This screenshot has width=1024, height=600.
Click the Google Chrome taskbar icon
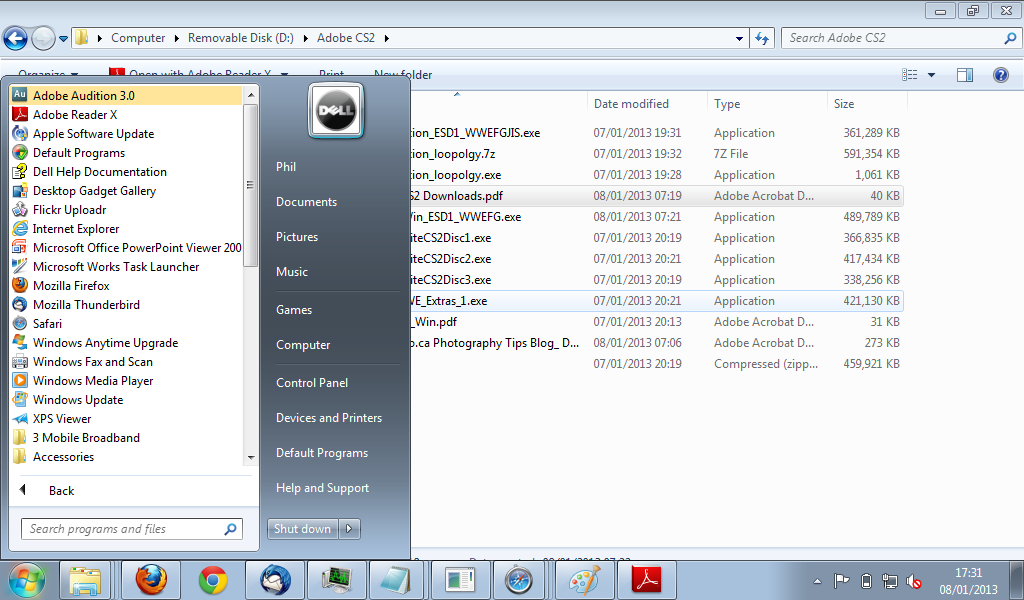[x=213, y=580]
